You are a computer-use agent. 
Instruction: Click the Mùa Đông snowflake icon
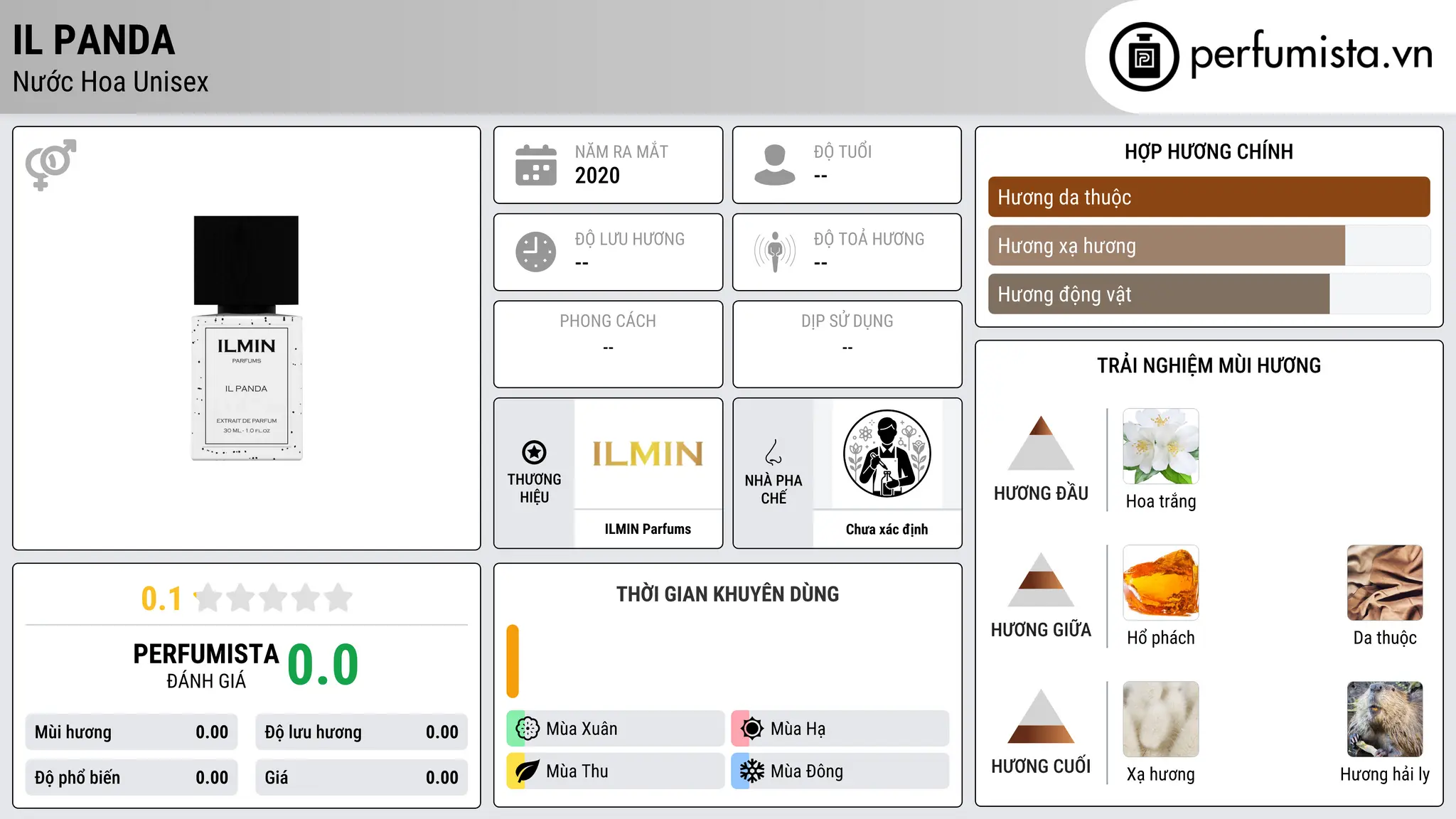point(752,771)
